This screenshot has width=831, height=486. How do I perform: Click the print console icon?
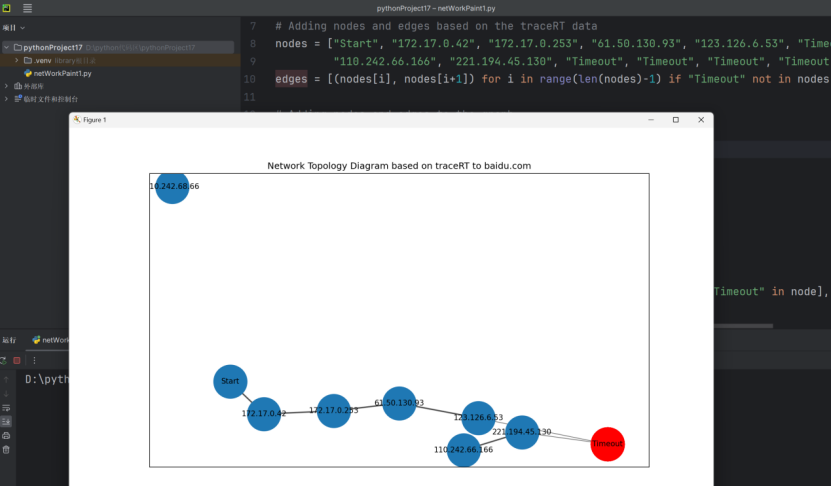click(x=6, y=436)
